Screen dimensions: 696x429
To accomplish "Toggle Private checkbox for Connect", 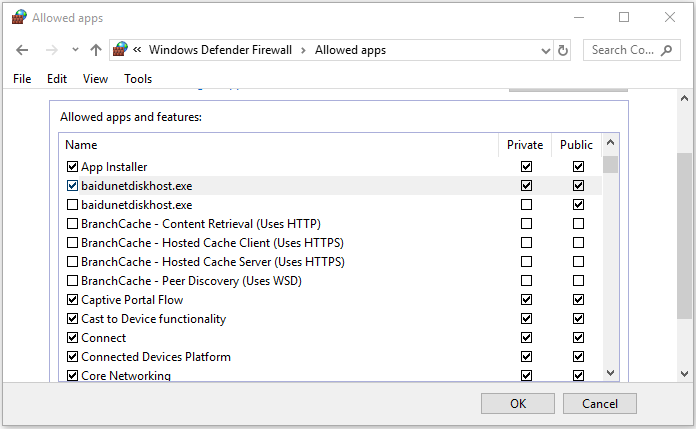I will point(526,338).
